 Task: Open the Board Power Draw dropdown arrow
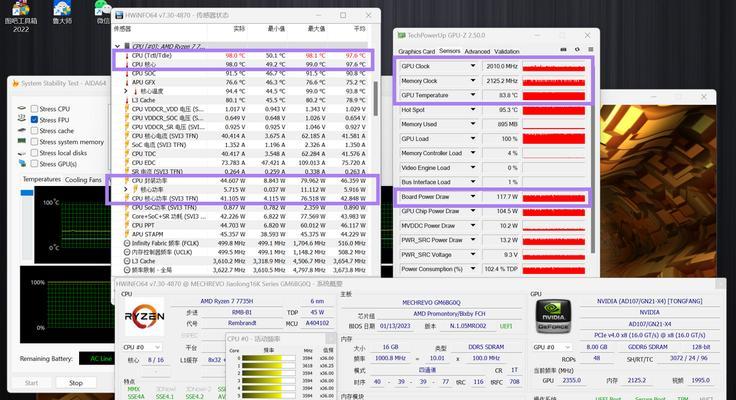(473, 197)
